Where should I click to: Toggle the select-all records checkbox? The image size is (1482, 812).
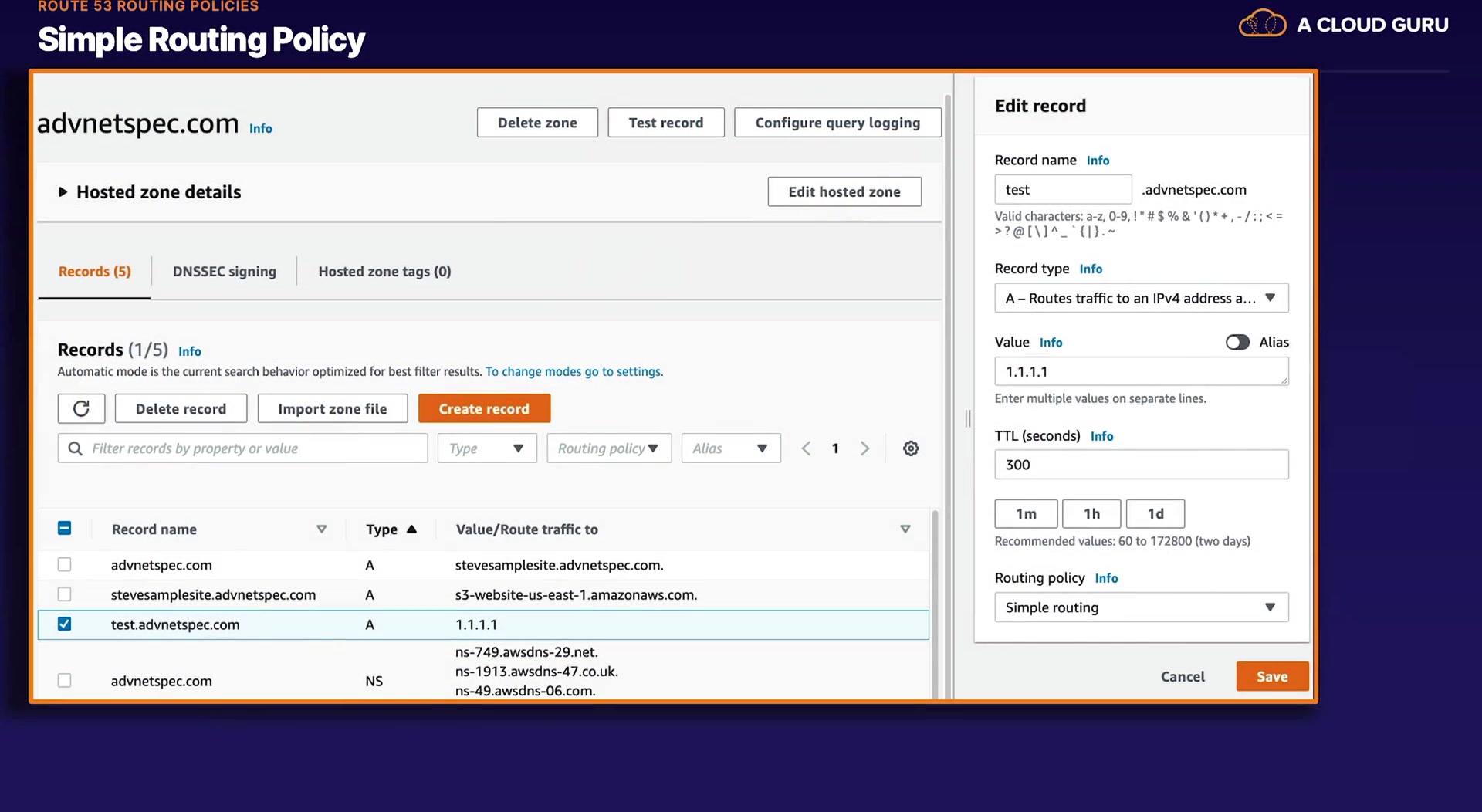(x=65, y=528)
